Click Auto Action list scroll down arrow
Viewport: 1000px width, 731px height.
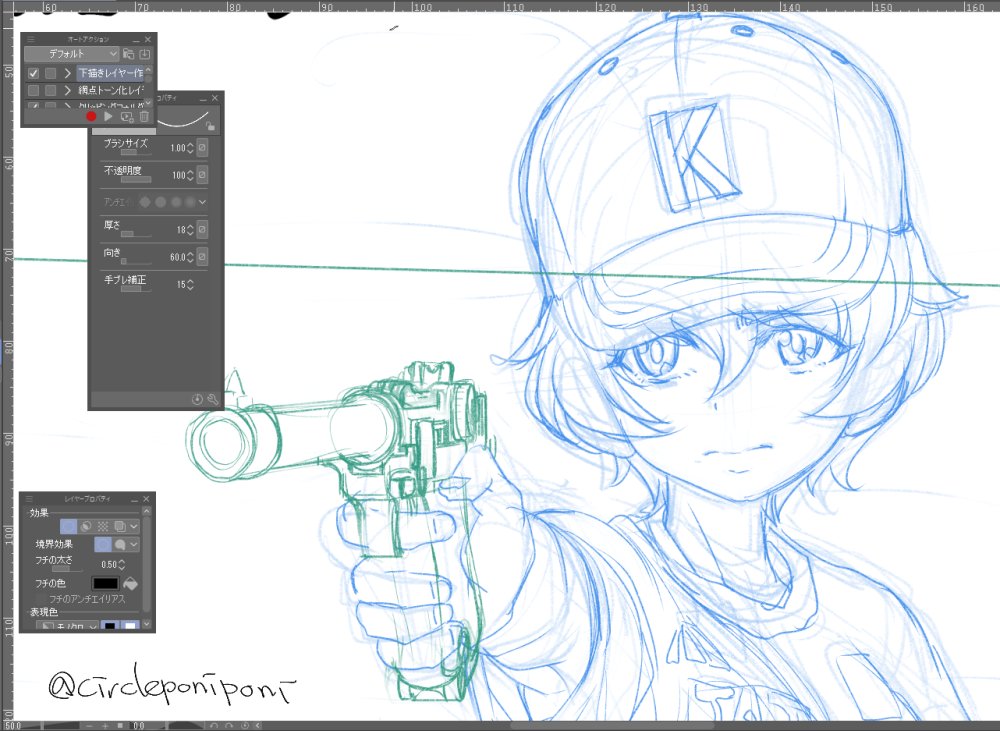(x=149, y=102)
